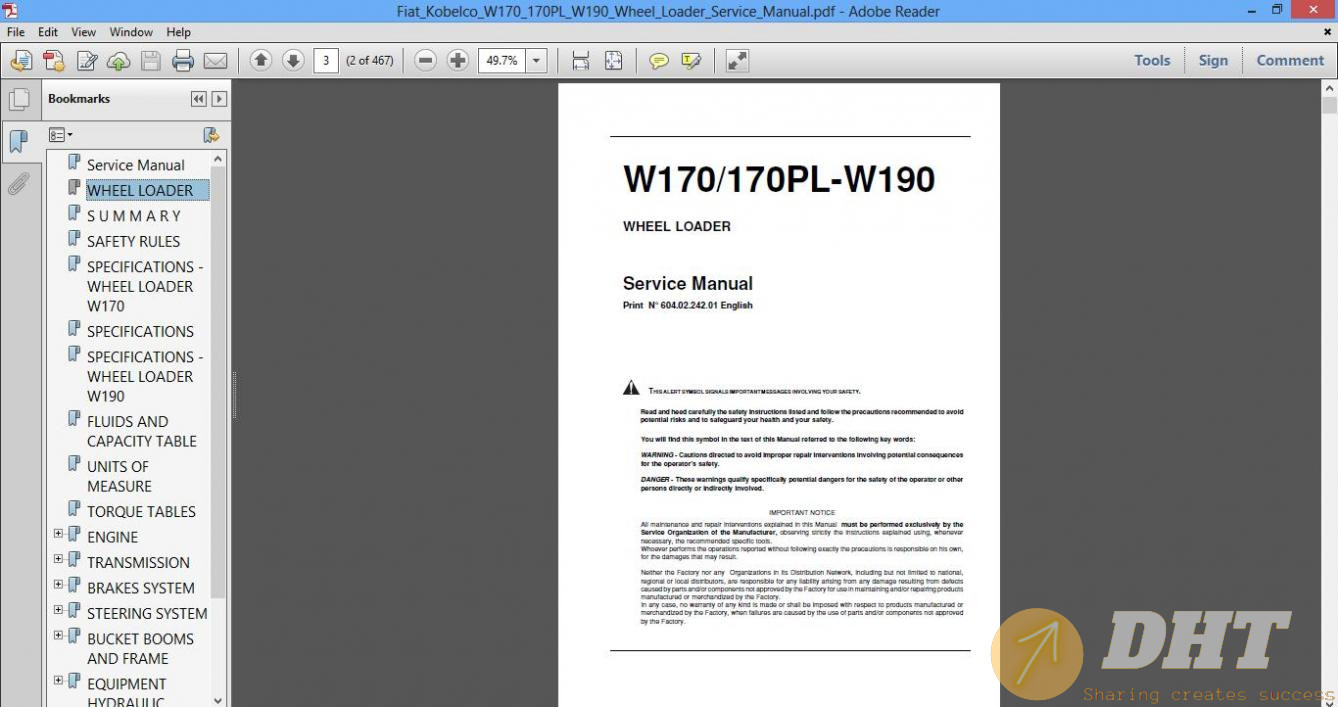
Task: Open the Page Thumbnails panel icon
Action: click(18, 99)
